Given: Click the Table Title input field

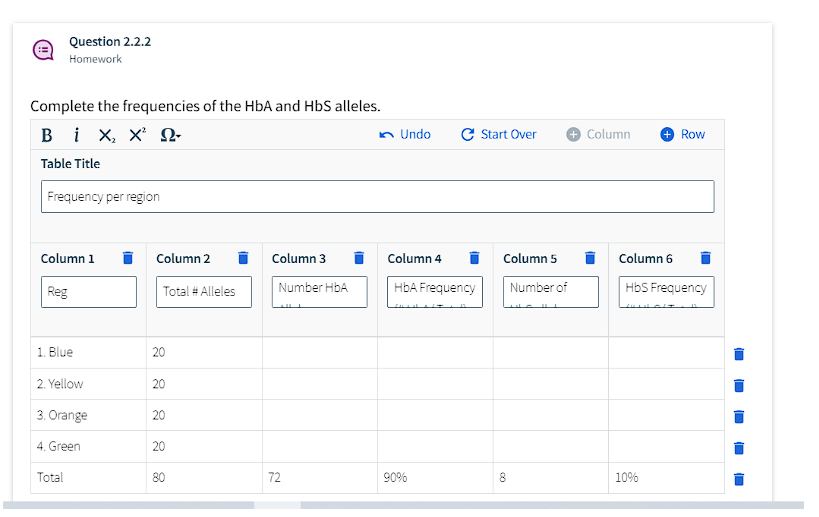Looking at the screenshot, I should (x=377, y=197).
